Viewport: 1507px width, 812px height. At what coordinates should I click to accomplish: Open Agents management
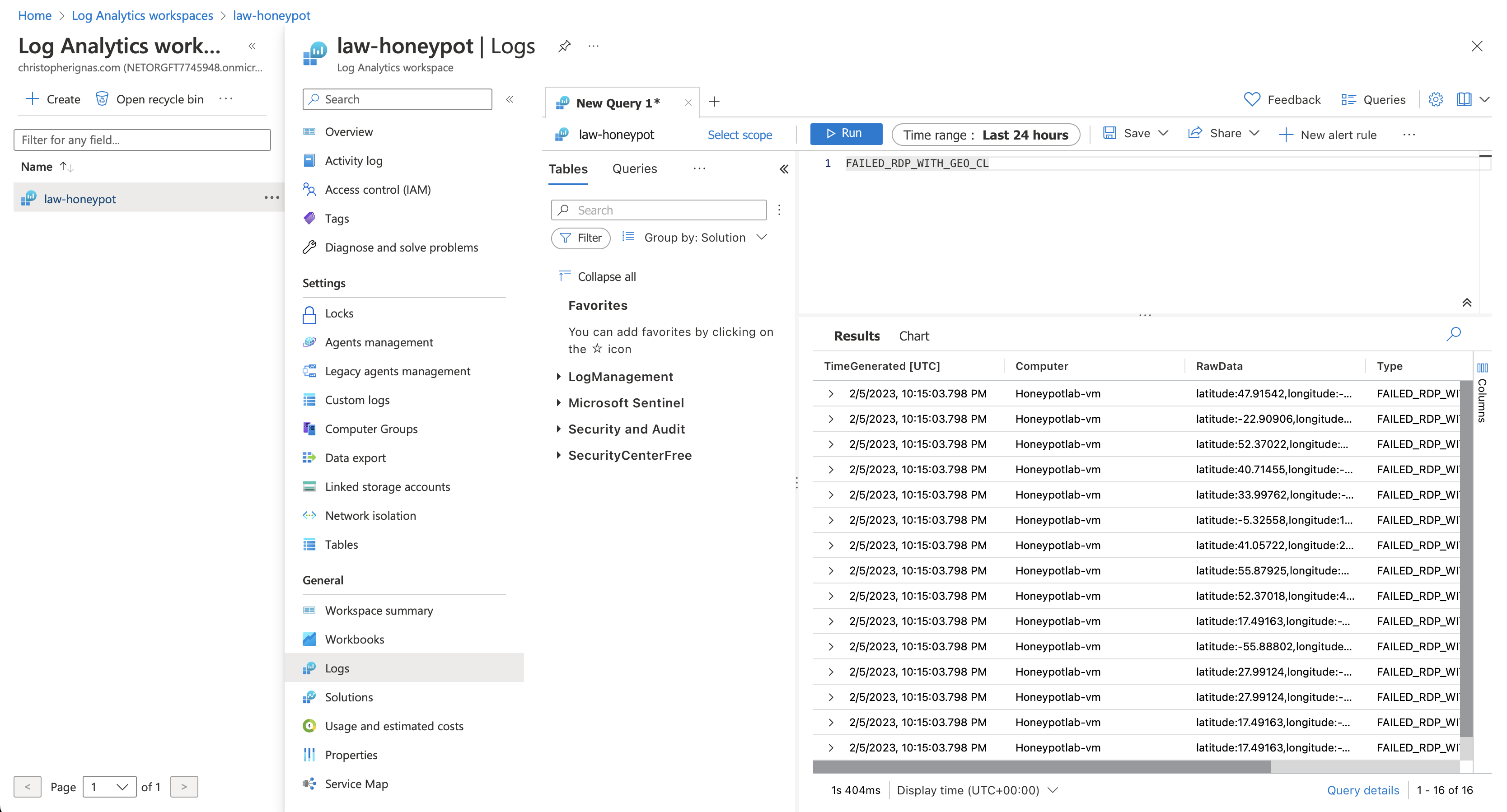pyautogui.click(x=379, y=342)
